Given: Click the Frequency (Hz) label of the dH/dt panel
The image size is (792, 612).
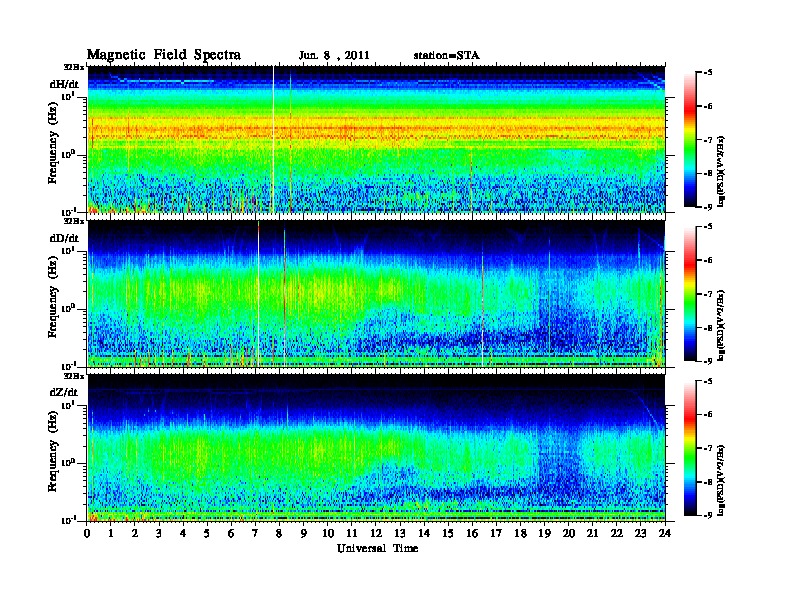Looking at the screenshot, I should coord(53,143).
